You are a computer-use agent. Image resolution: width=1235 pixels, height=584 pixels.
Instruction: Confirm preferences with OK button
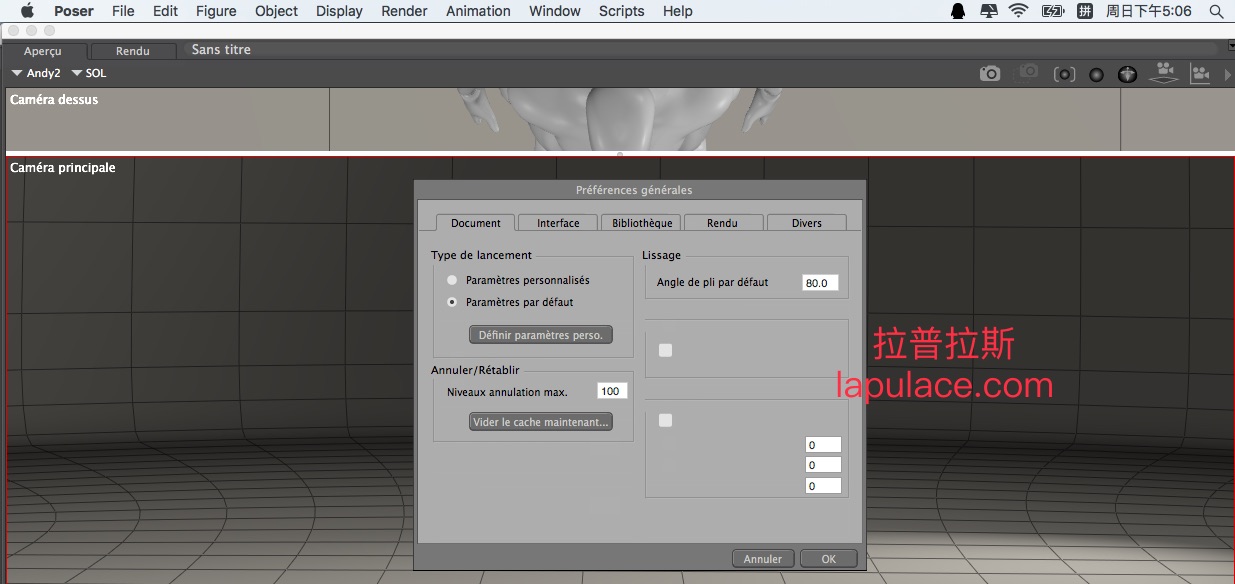[x=828, y=559]
